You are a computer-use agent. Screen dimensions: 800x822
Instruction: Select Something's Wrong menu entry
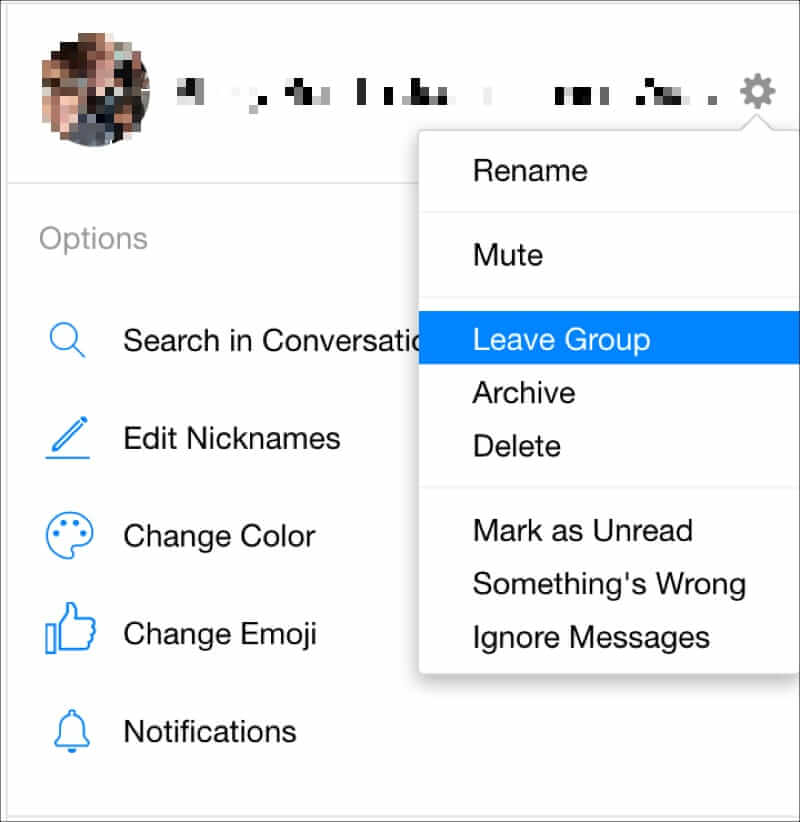(609, 583)
